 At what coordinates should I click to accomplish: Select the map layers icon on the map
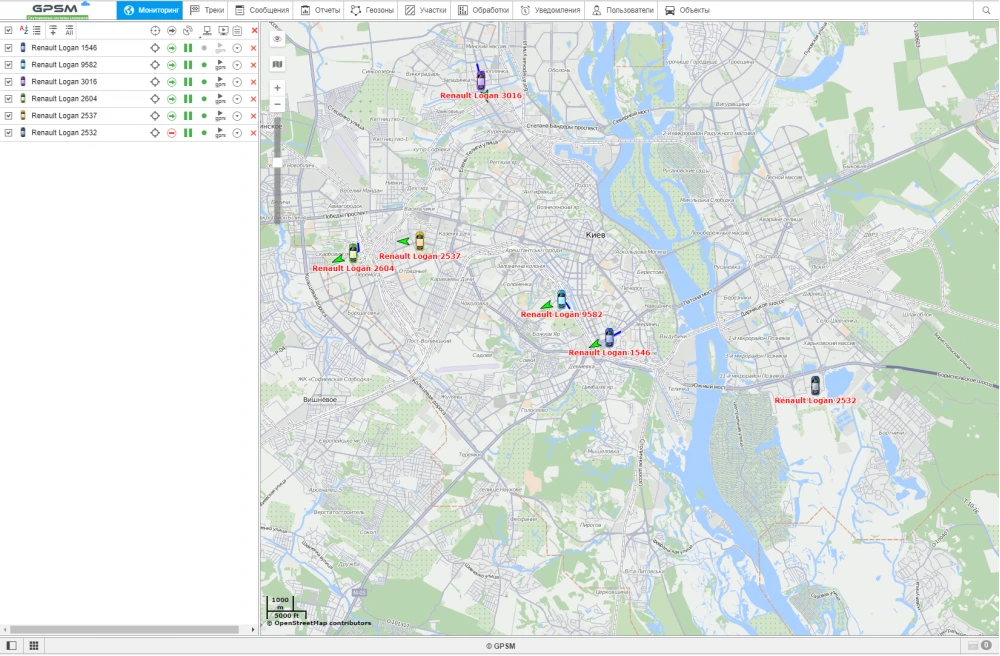click(277, 63)
